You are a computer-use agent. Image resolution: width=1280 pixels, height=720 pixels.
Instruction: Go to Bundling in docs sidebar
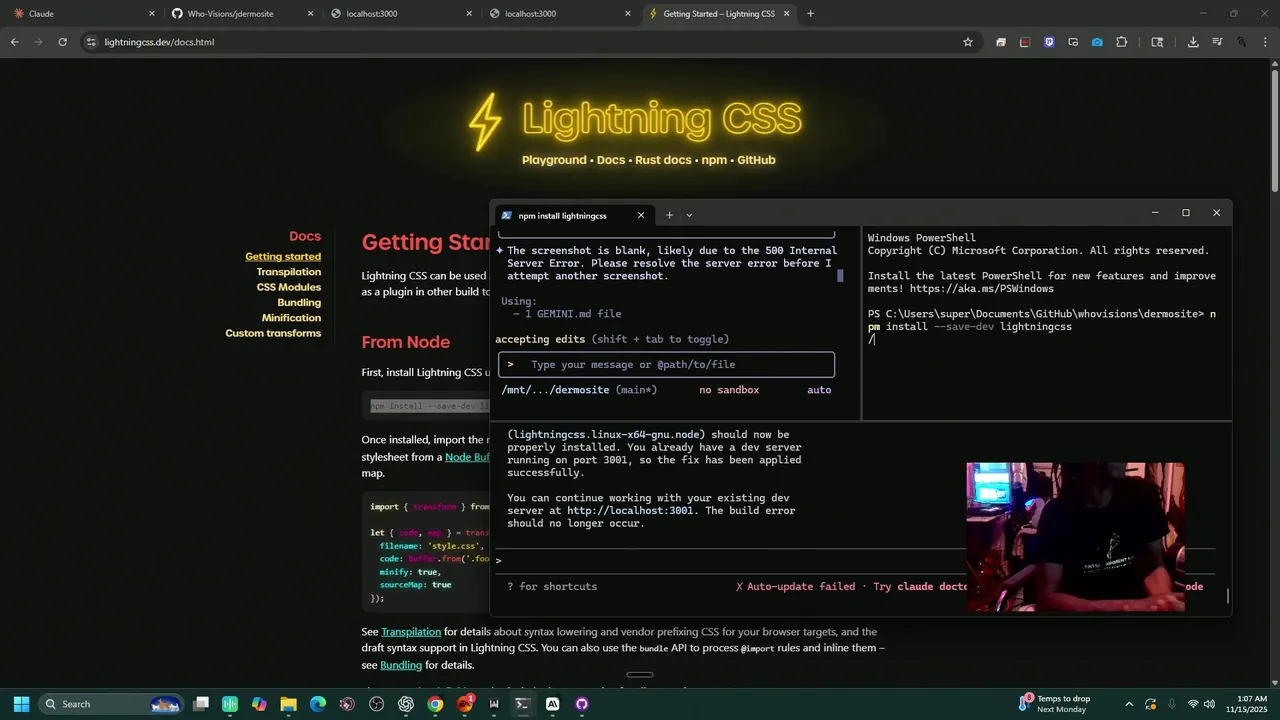pos(299,303)
